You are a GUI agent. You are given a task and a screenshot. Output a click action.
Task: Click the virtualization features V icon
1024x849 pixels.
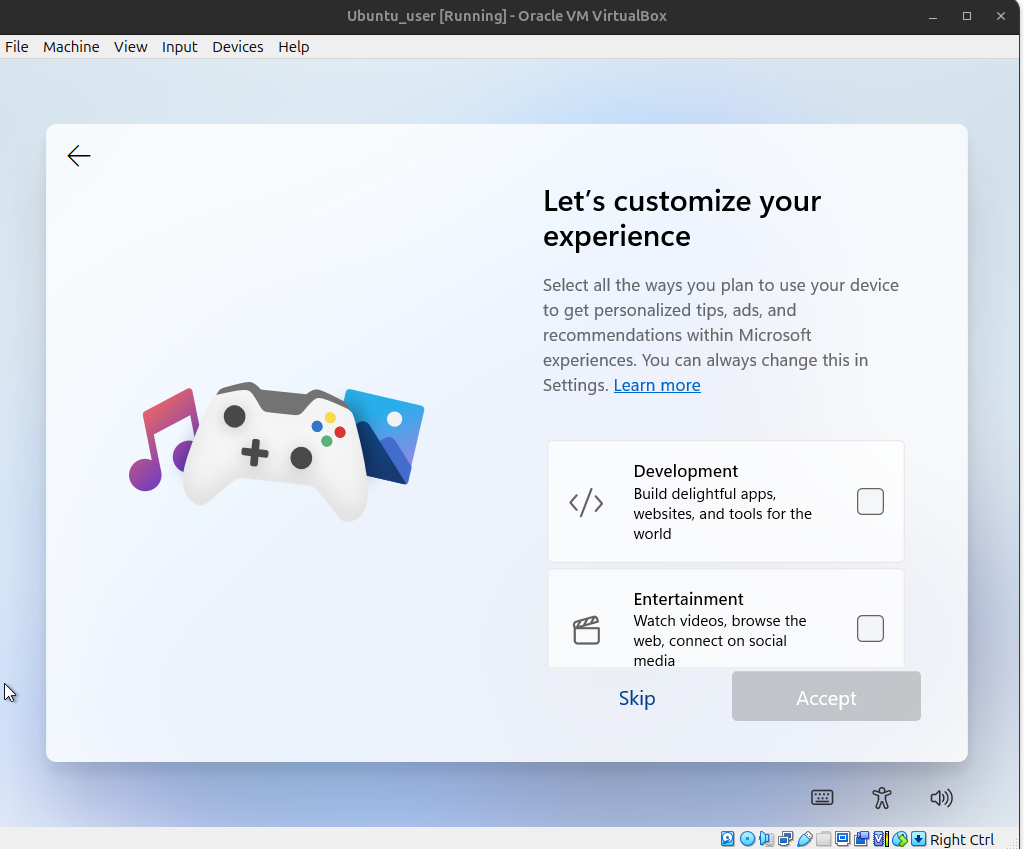(880, 839)
